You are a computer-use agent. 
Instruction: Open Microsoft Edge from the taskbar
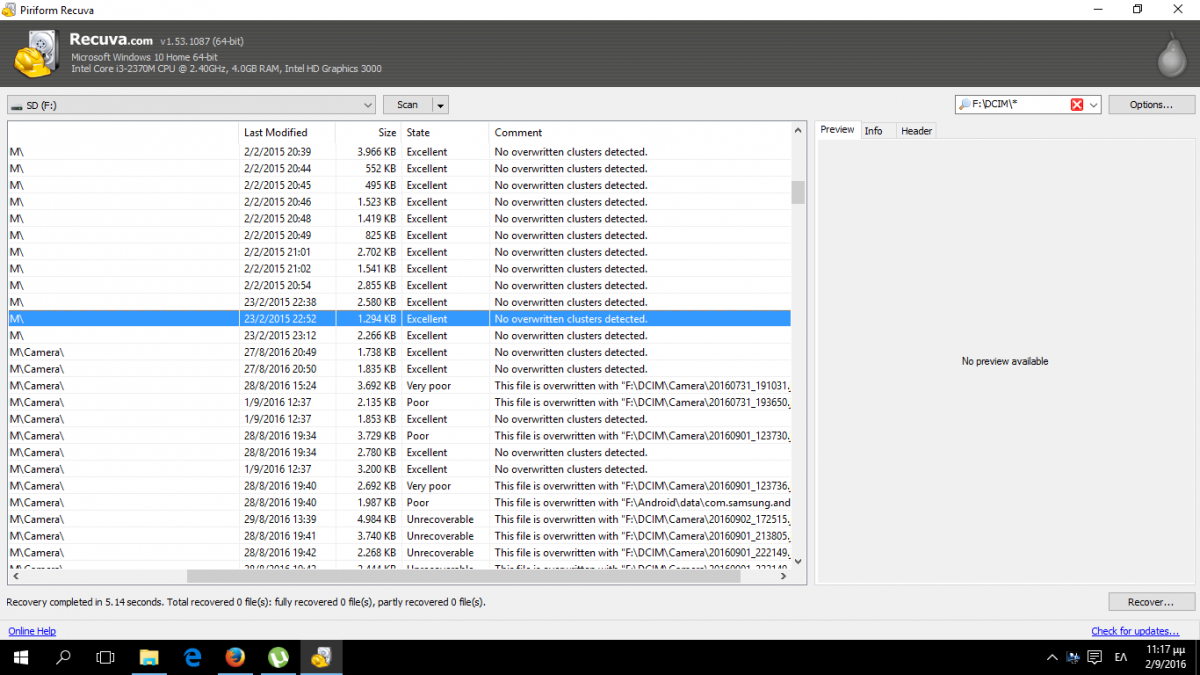click(x=192, y=657)
